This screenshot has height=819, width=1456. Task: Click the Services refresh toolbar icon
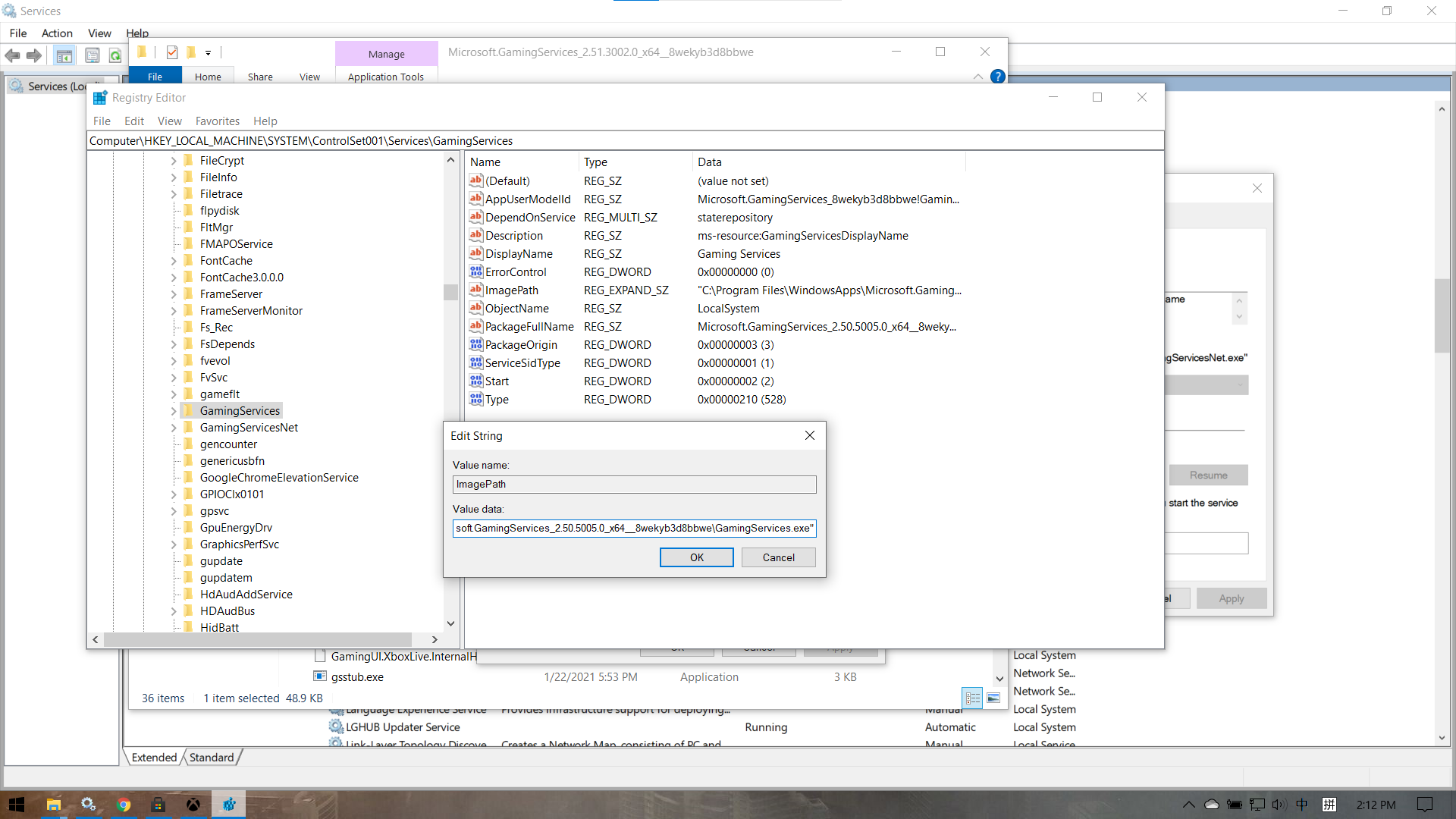tap(115, 55)
